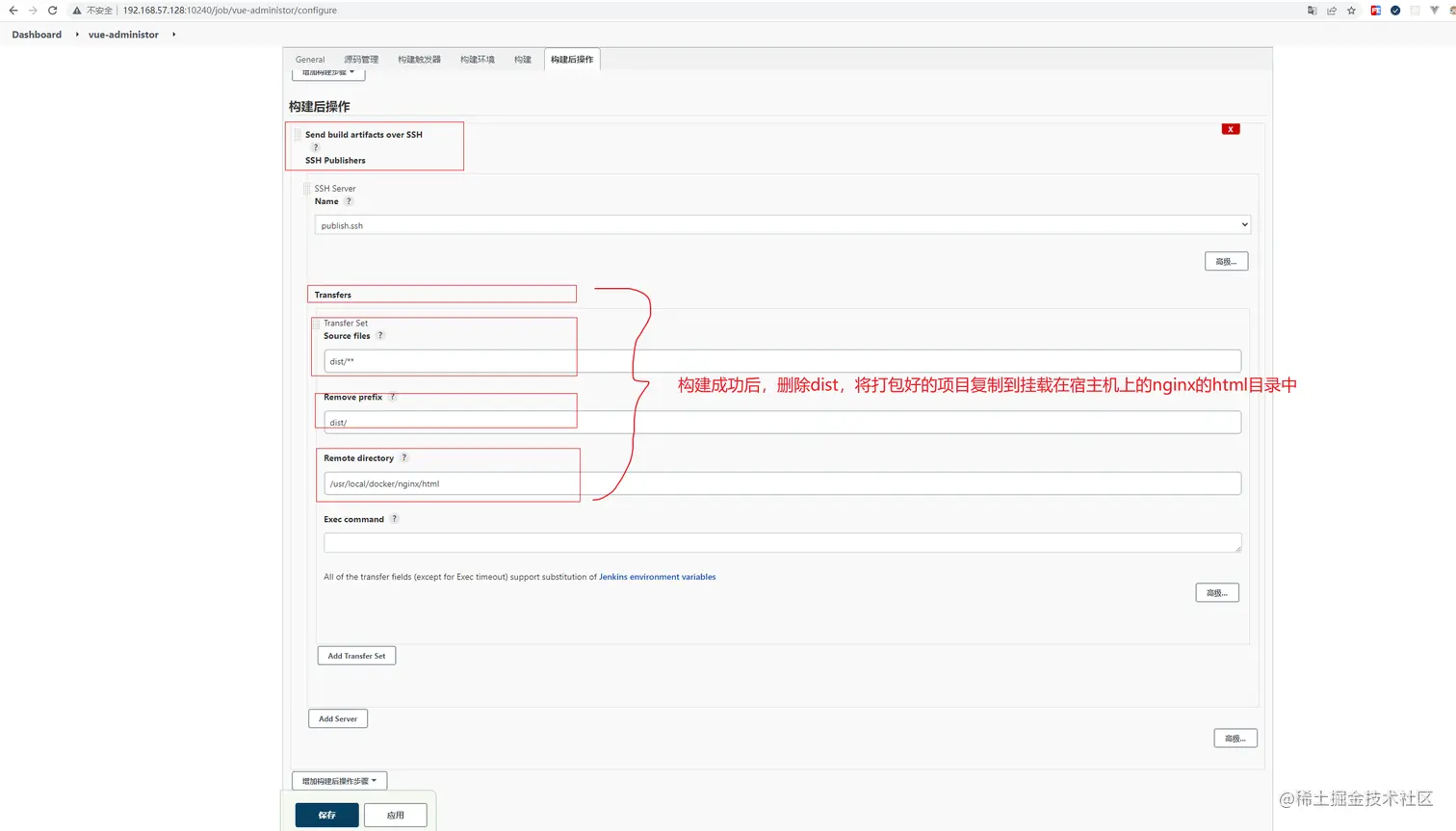This screenshot has width=1456, height=831.
Task: Open the add post-build step dropdown
Action: pos(340,781)
